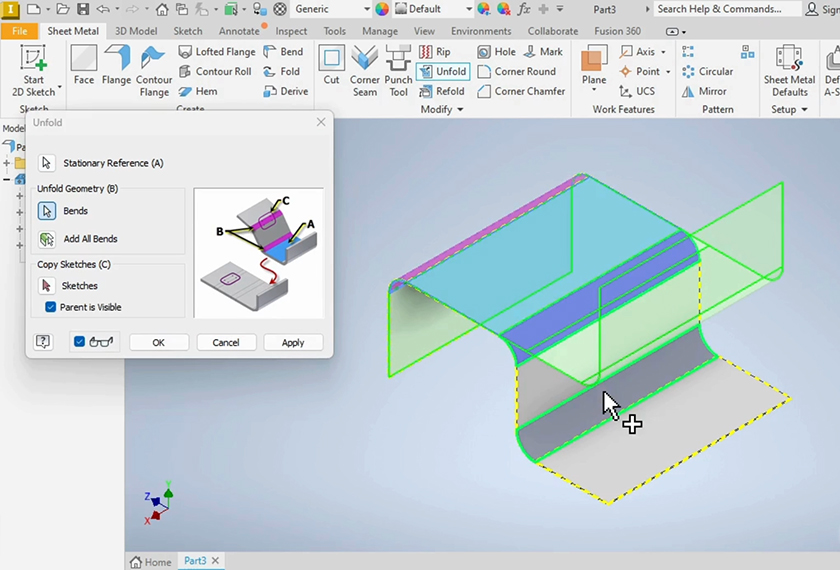Viewport: 840px width, 570px height.
Task: Uncheck the Parent is Visible checkbox
Action: 51,307
